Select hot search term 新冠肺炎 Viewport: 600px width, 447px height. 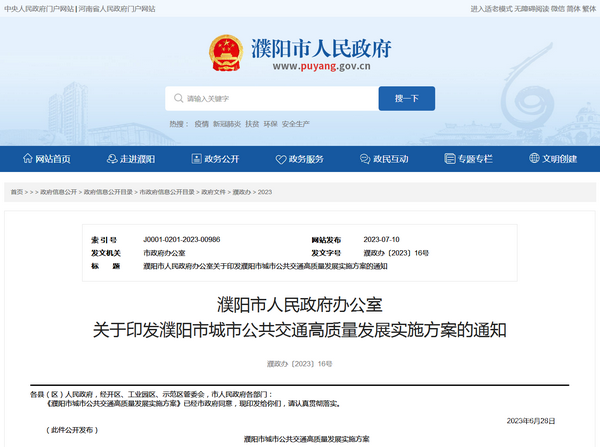point(227,124)
